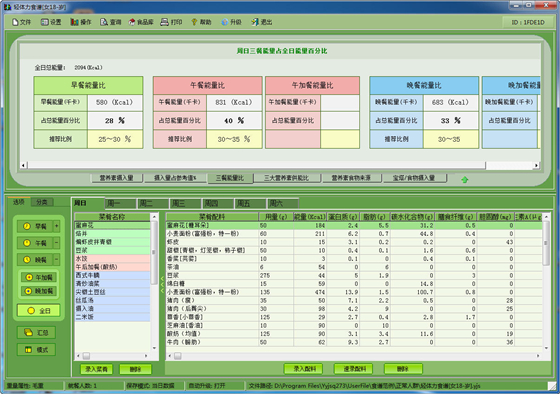Open the 周二 (Tuesday) tab
Viewport: 560px width, 394px height.
point(152,204)
